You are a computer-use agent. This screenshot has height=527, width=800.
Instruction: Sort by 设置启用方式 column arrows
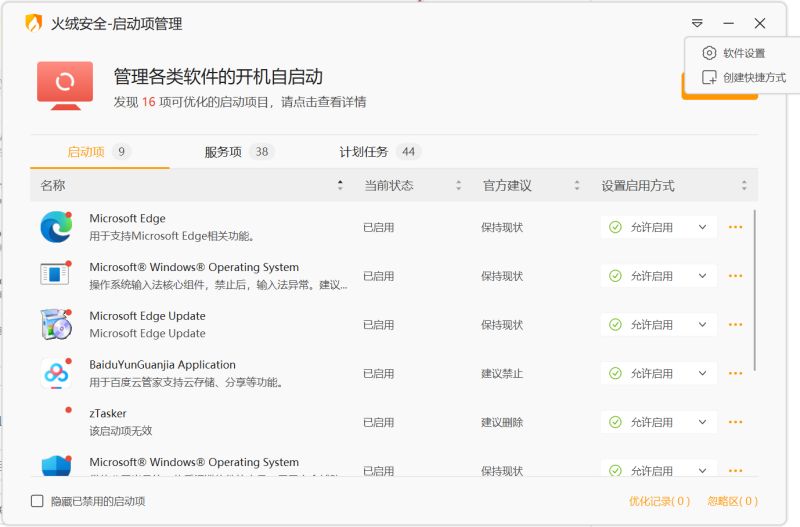pyautogui.click(x=744, y=185)
